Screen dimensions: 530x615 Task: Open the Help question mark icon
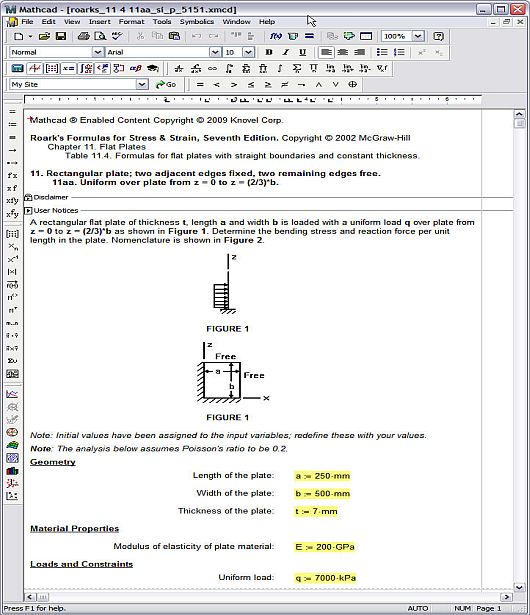[x=438, y=36]
